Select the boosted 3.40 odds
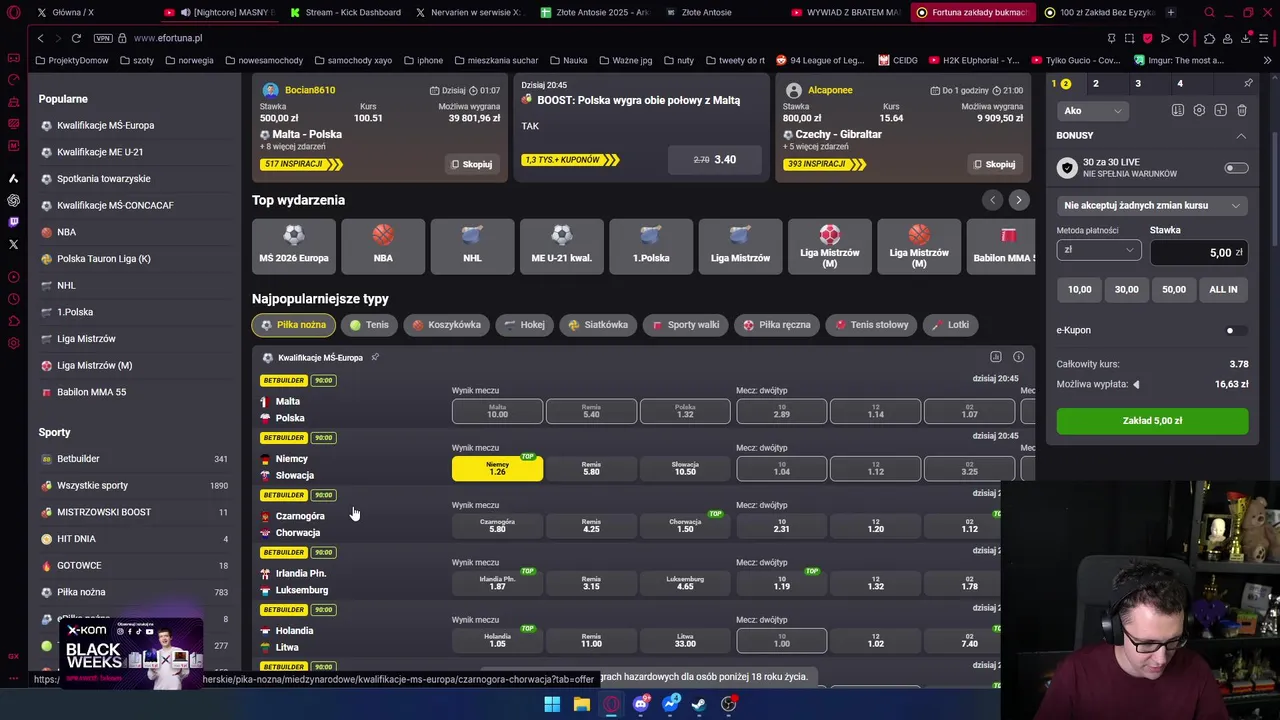The width and height of the screenshot is (1280, 720). point(715,159)
